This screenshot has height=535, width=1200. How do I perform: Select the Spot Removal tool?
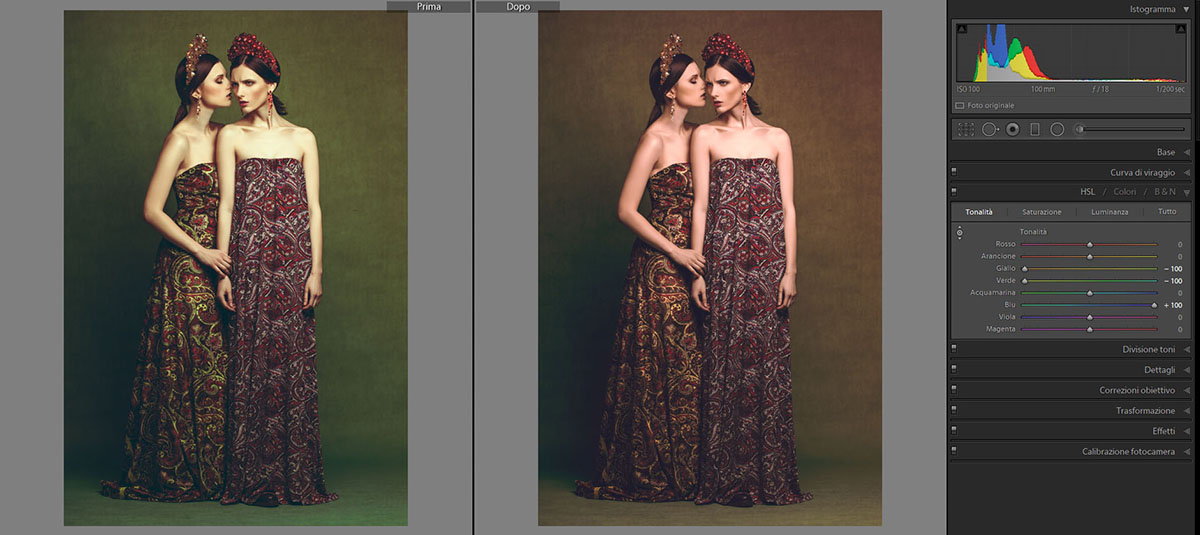point(990,129)
